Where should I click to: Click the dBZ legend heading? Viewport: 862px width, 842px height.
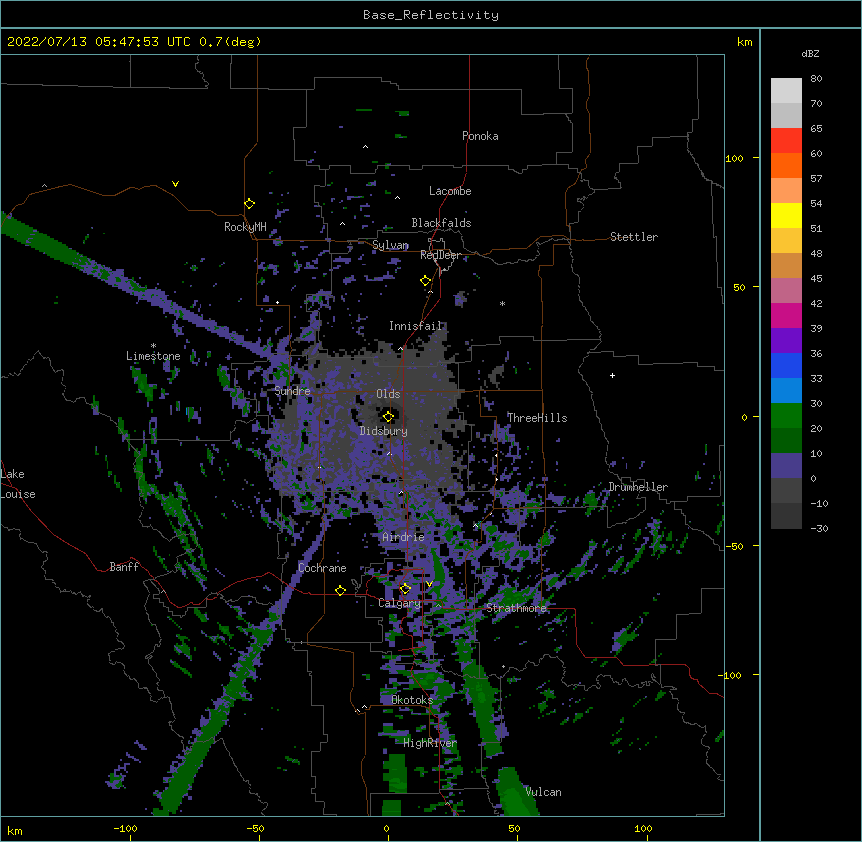810,53
